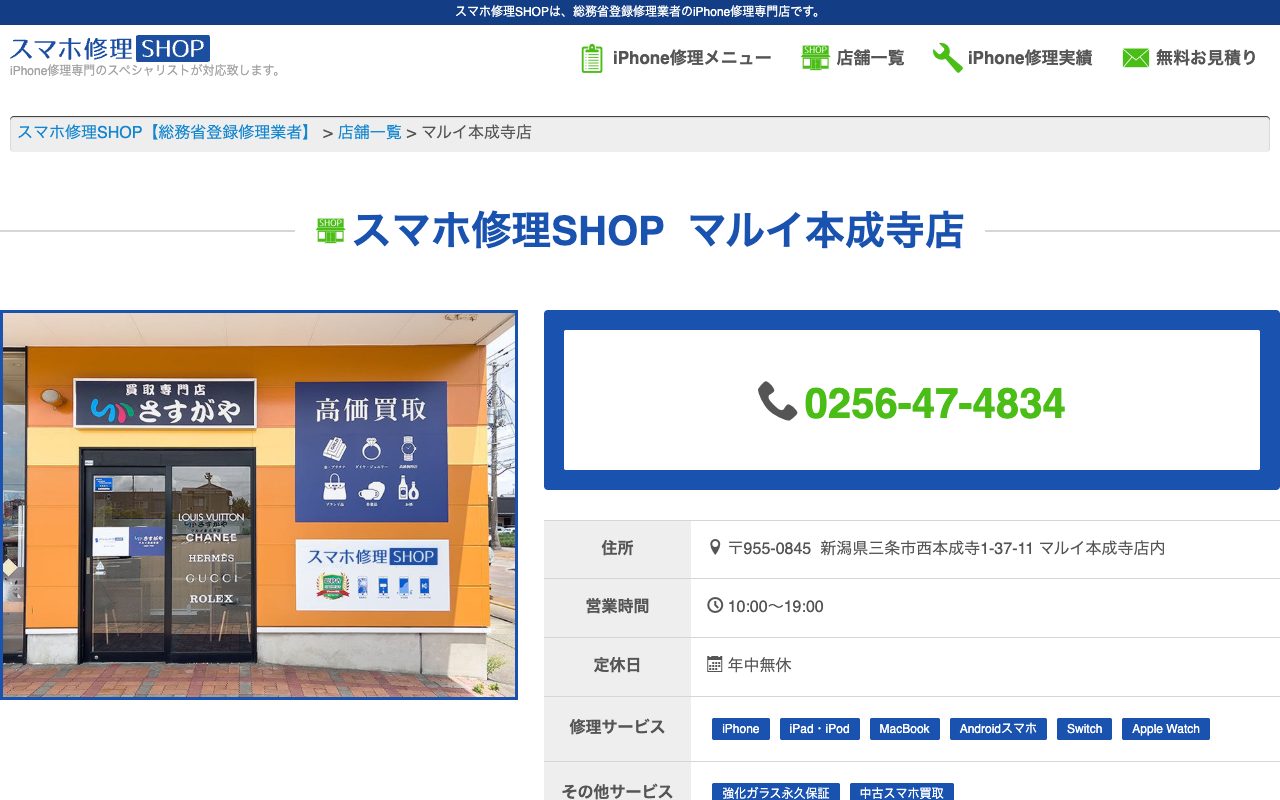1280x800 pixels.
Task: Click the 住所 row label
Action: point(617,548)
